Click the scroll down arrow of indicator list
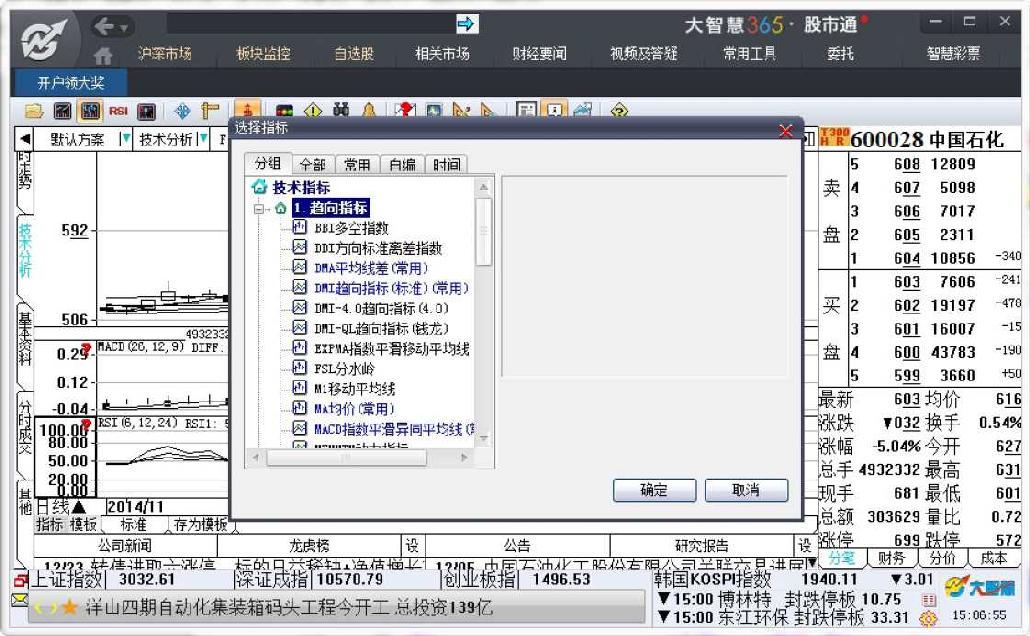Viewport: 1030px width, 636px height. [484, 438]
